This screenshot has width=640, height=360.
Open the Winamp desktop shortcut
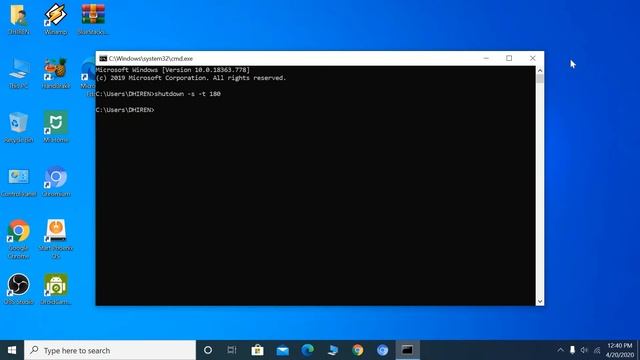click(56, 18)
